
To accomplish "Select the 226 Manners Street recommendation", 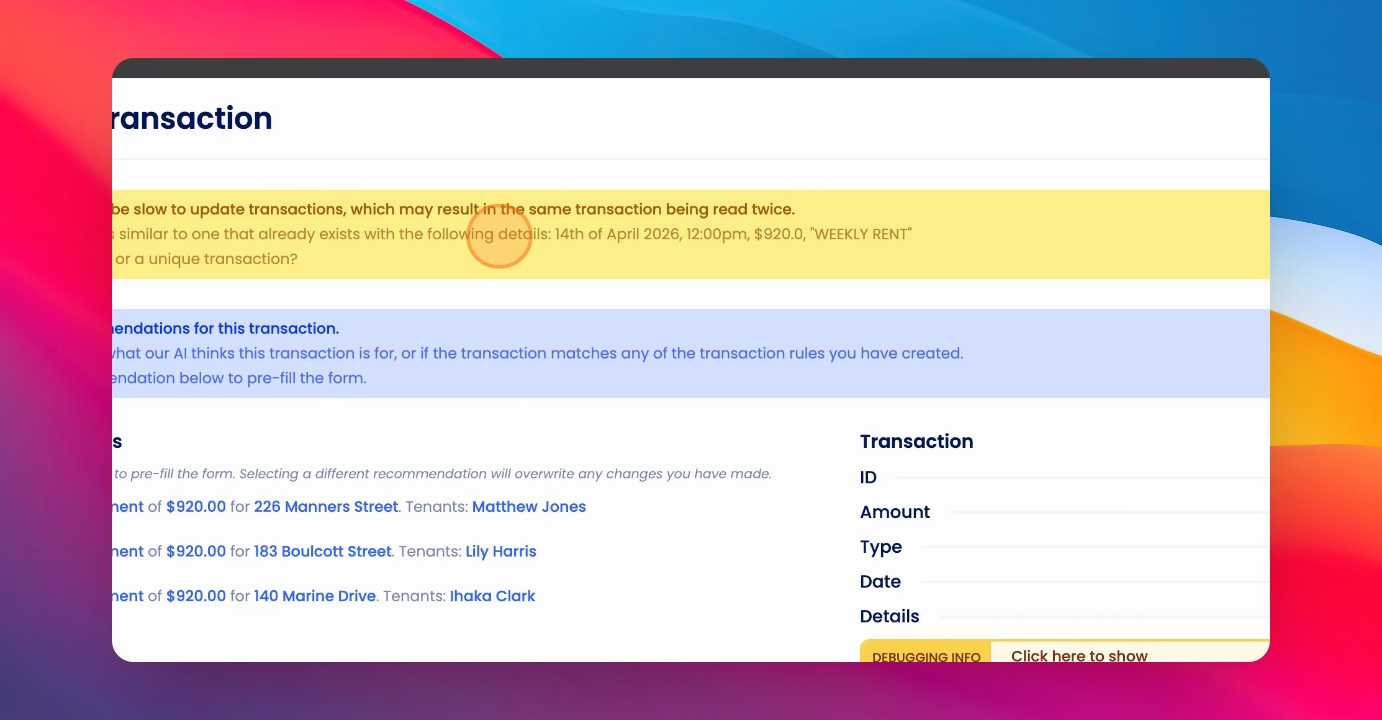I will point(326,507).
